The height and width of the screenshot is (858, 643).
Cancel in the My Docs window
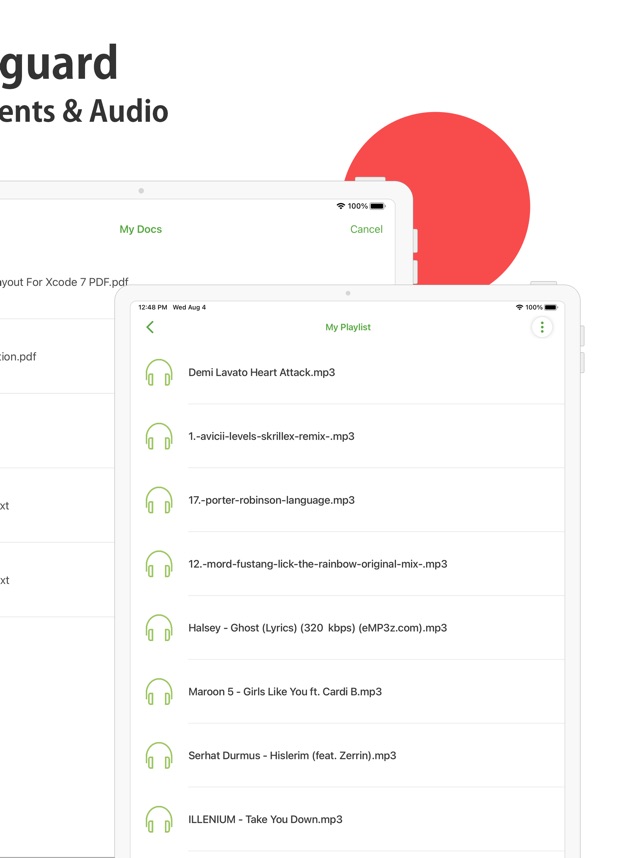click(x=367, y=229)
